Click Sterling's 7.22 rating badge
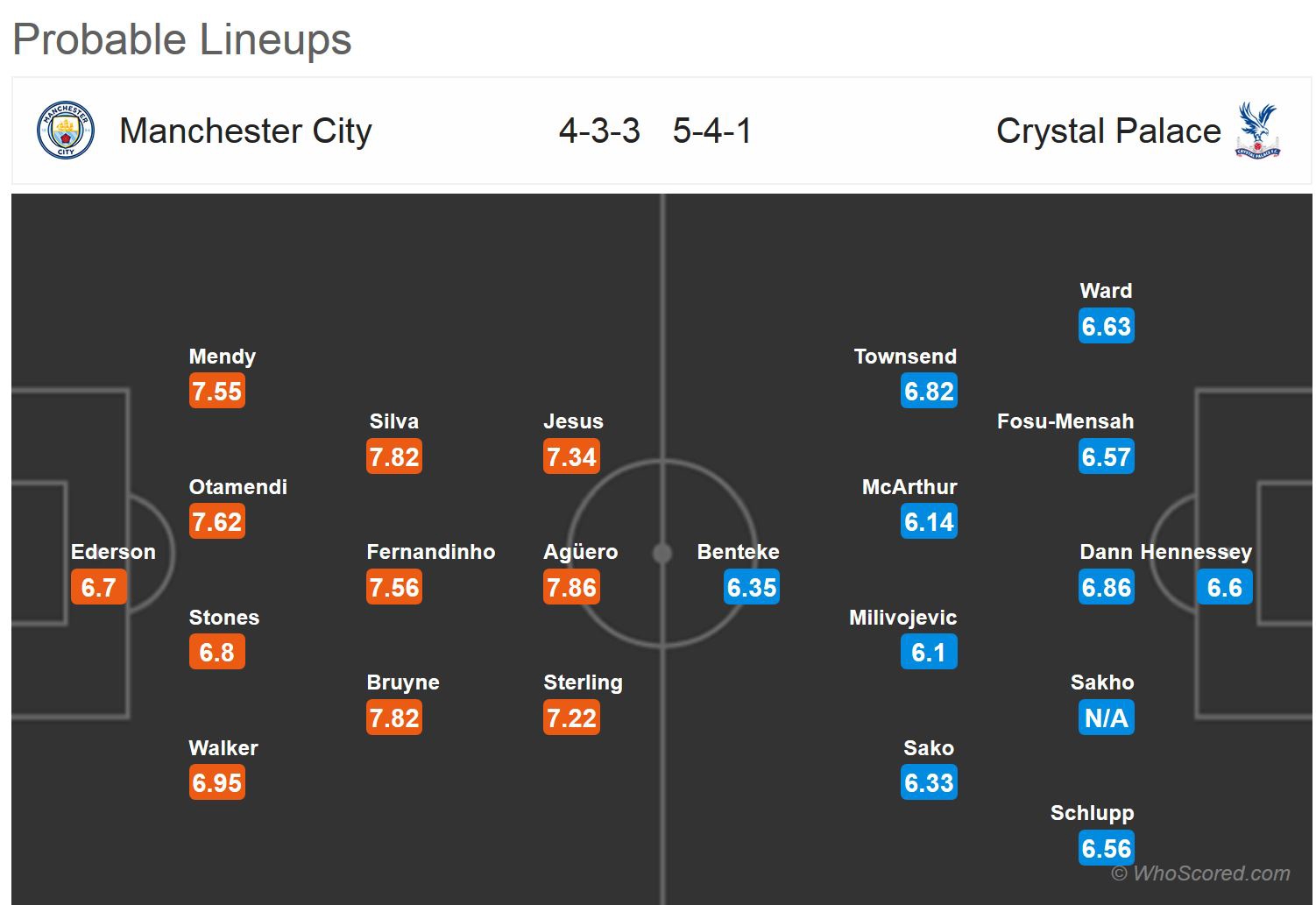This screenshot has height=905, width=1316. [x=571, y=718]
